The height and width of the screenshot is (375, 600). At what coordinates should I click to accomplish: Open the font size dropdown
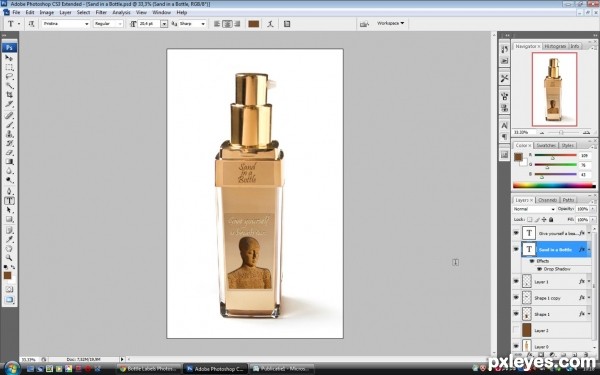pyautogui.click(x=164, y=24)
